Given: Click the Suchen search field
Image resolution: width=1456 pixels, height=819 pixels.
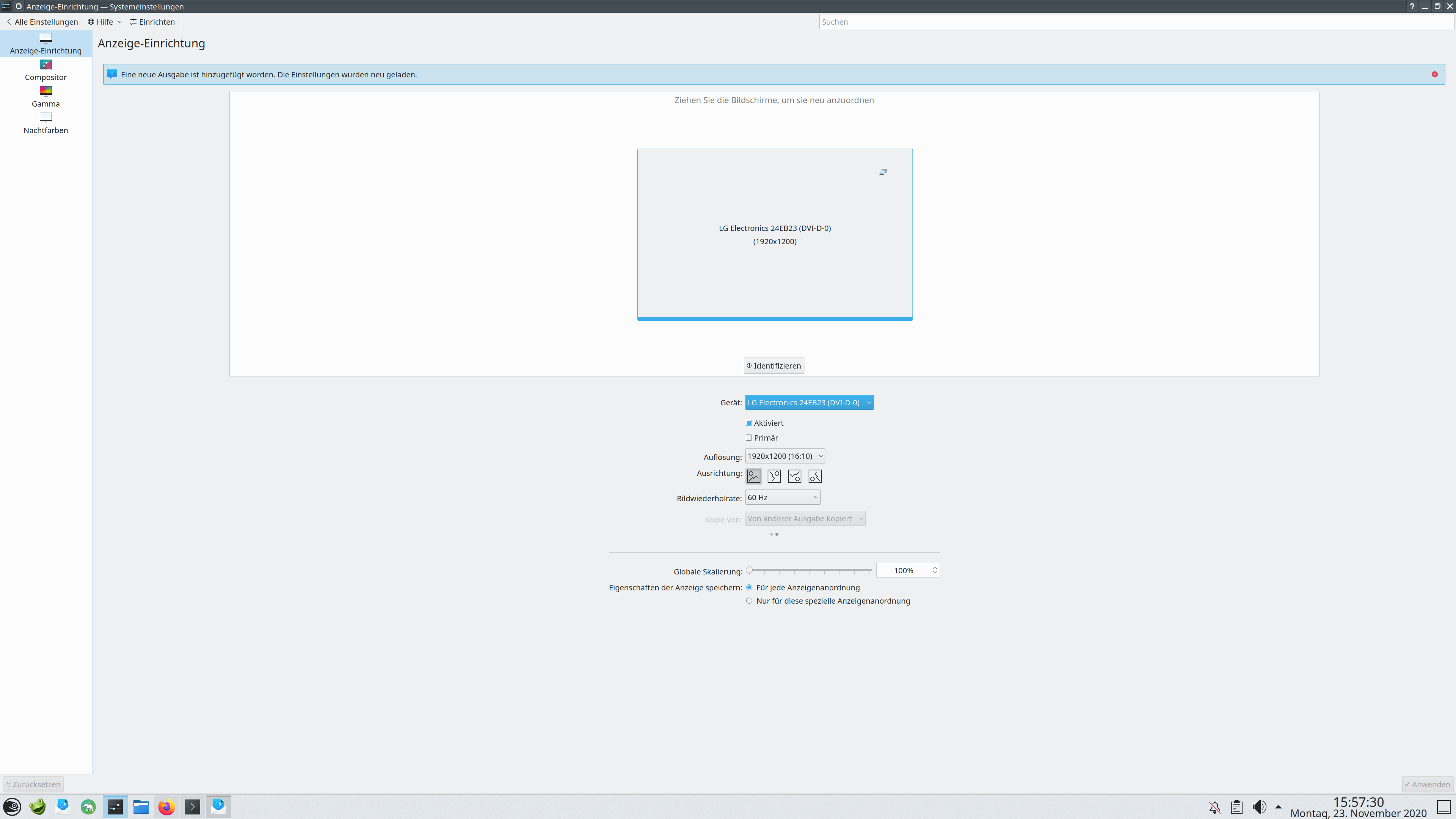Looking at the screenshot, I should point(1136,22).
